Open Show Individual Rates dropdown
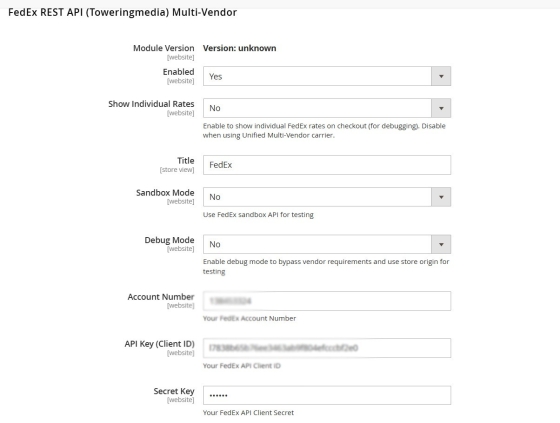This screenshot has width=560, height=423. tap(327, 108)
